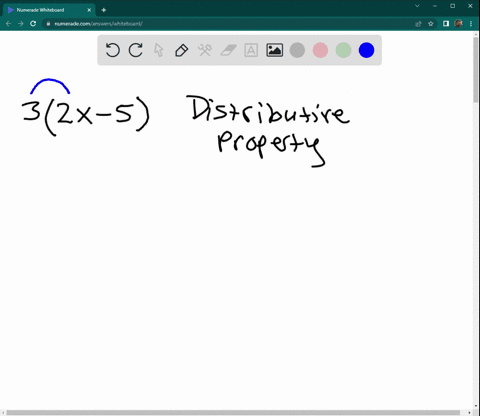The height and width of the screenshot is (416, 480).
Task: Select the pointer cursor tool
Action: tap(159, 50)
